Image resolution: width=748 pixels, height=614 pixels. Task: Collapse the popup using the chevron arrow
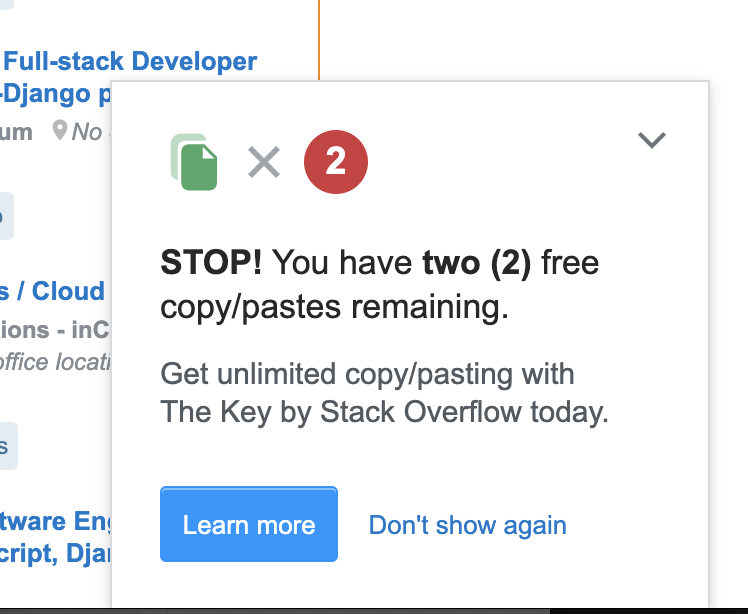tap(652, 140)
